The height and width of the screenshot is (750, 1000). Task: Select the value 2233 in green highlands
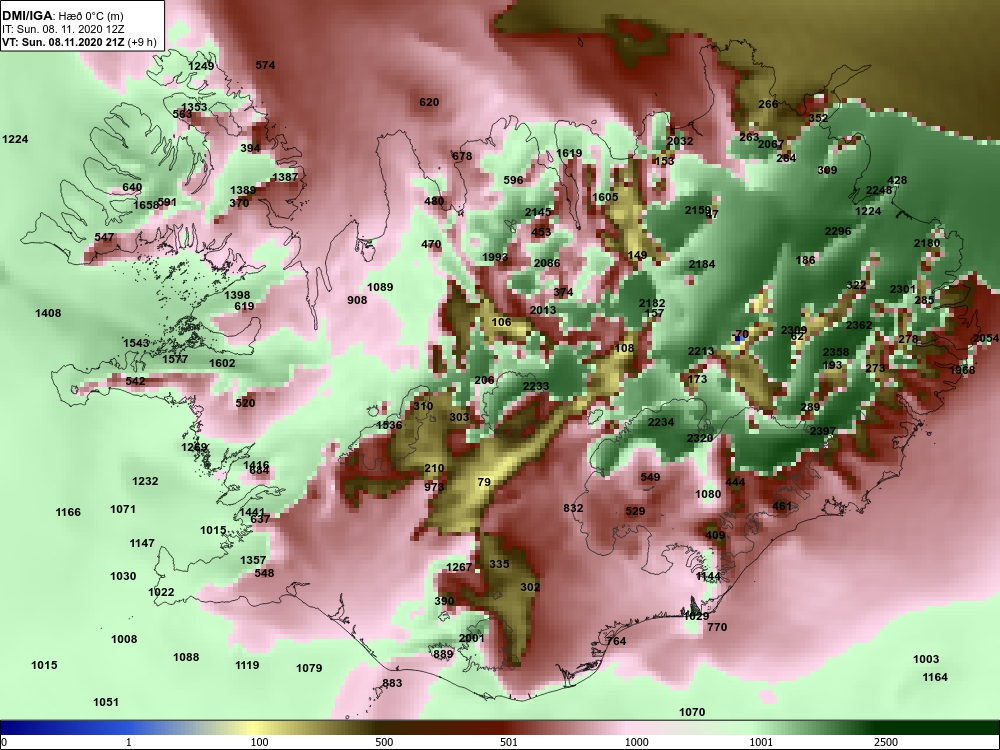point(536,386)
